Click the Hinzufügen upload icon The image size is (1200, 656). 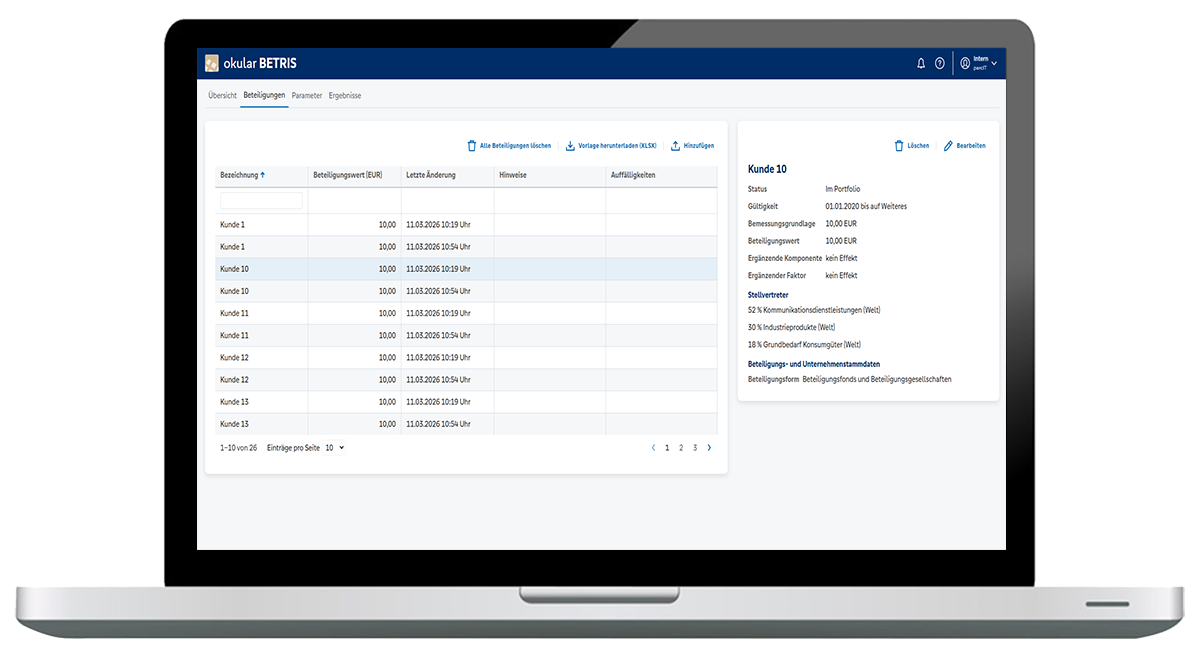coord(676,146)
